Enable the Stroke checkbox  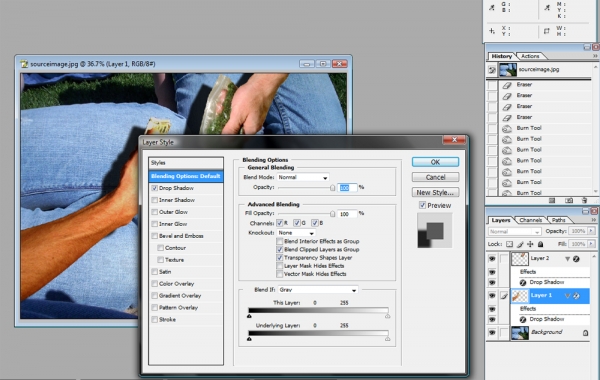pyautogui.click(x=155, y=320)
